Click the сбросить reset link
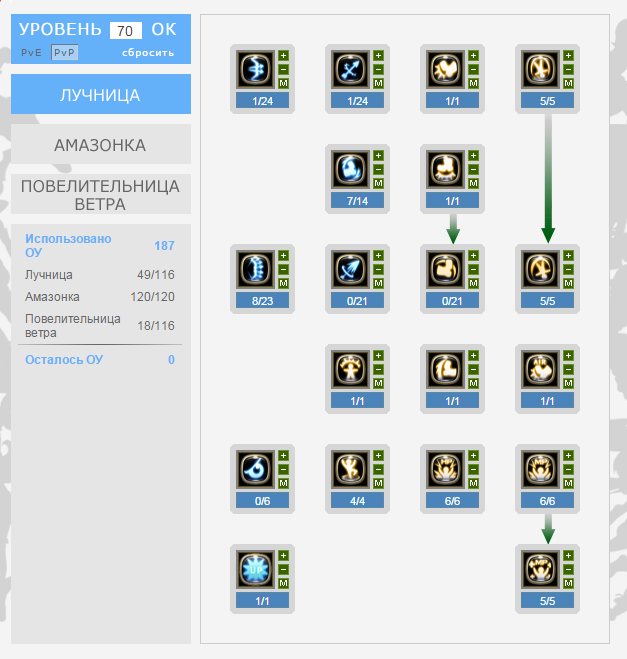Screen dimensions: 627x659 coord(148,52)
